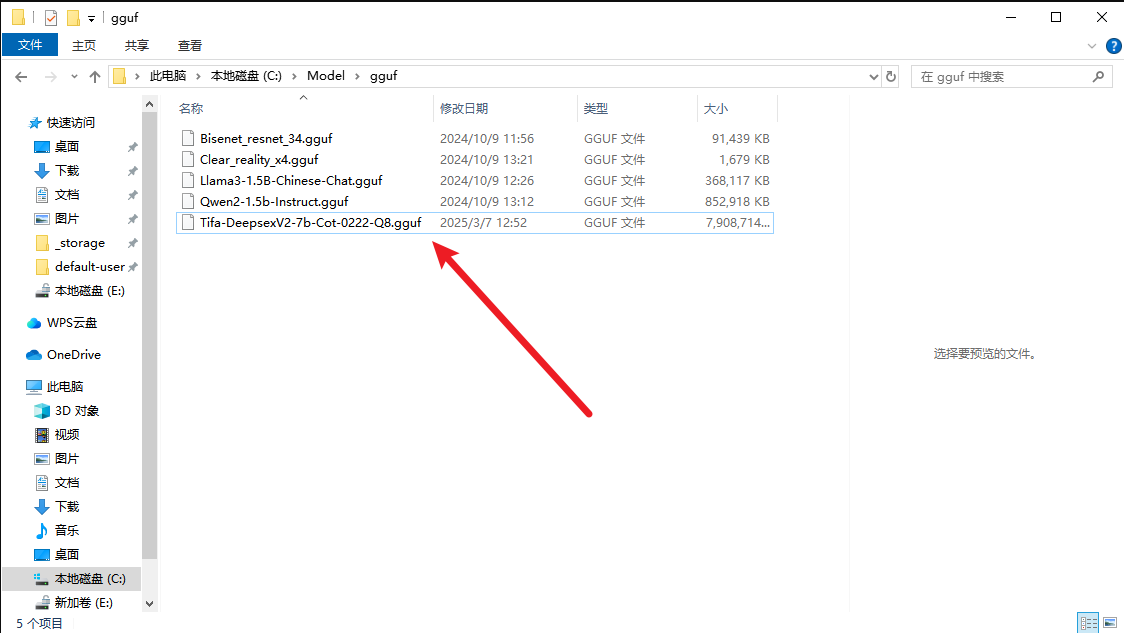
Task: Switch to the 查看 ribbon tab
Action: [190, 45]
